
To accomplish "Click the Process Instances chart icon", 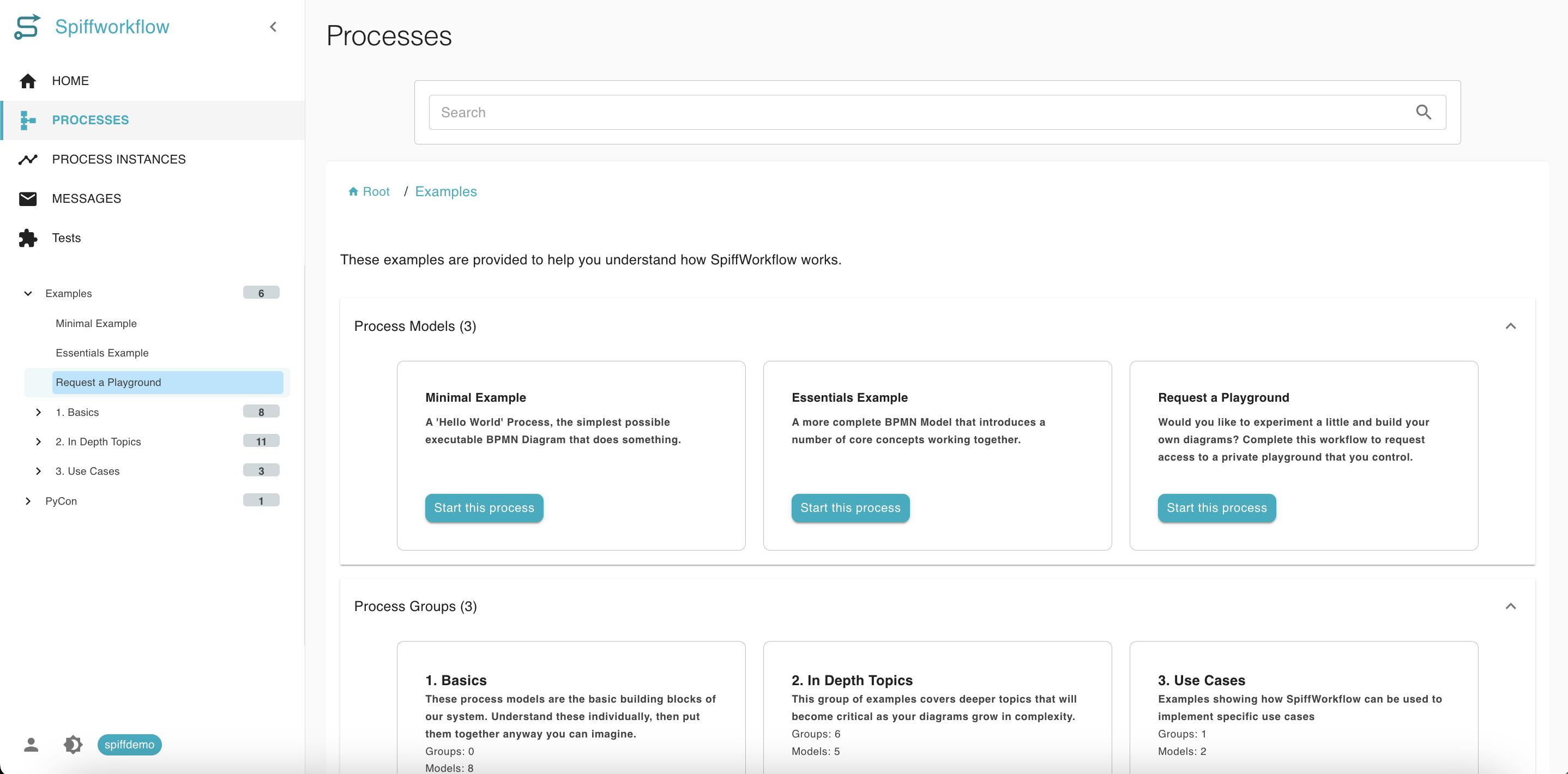I will (28, 159).
